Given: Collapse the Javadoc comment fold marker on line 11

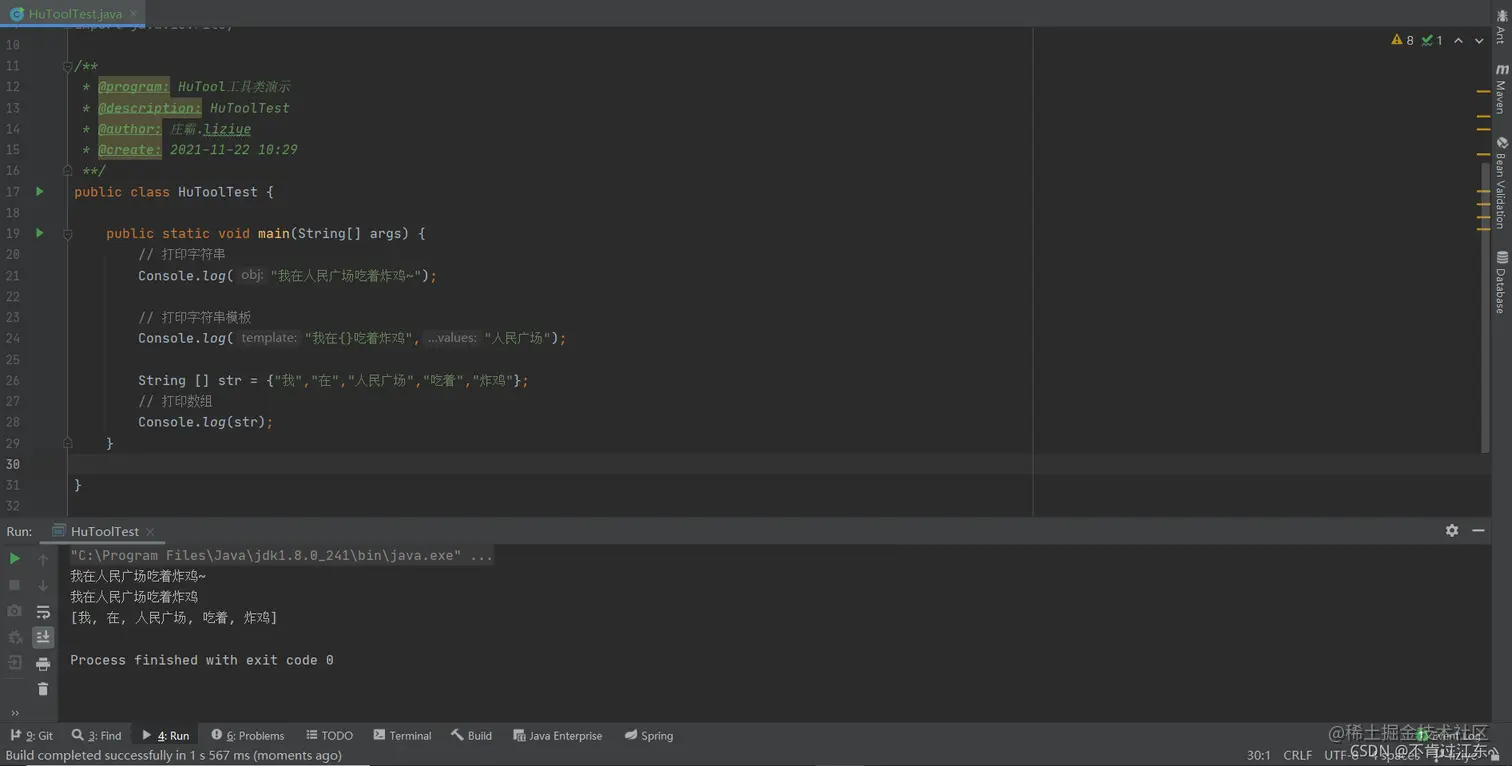Looking at the screenshot, I should [67, 67].
